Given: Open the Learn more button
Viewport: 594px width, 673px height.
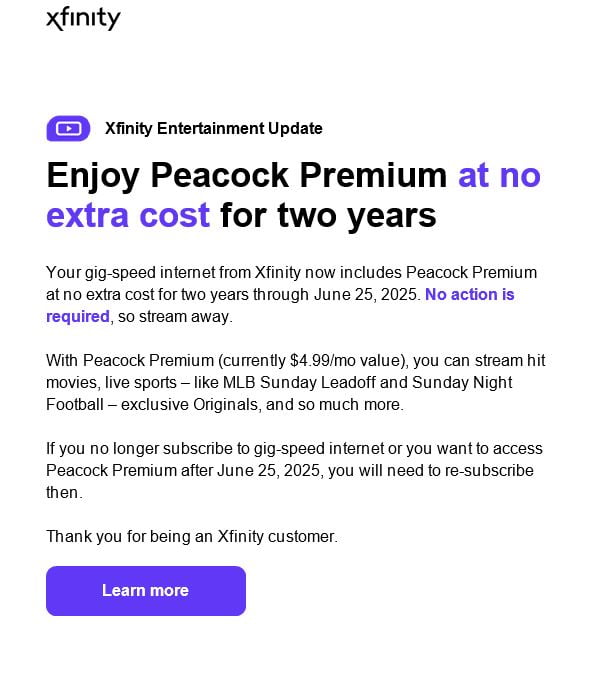Looking at the screenshot, I should pos(146,591).
